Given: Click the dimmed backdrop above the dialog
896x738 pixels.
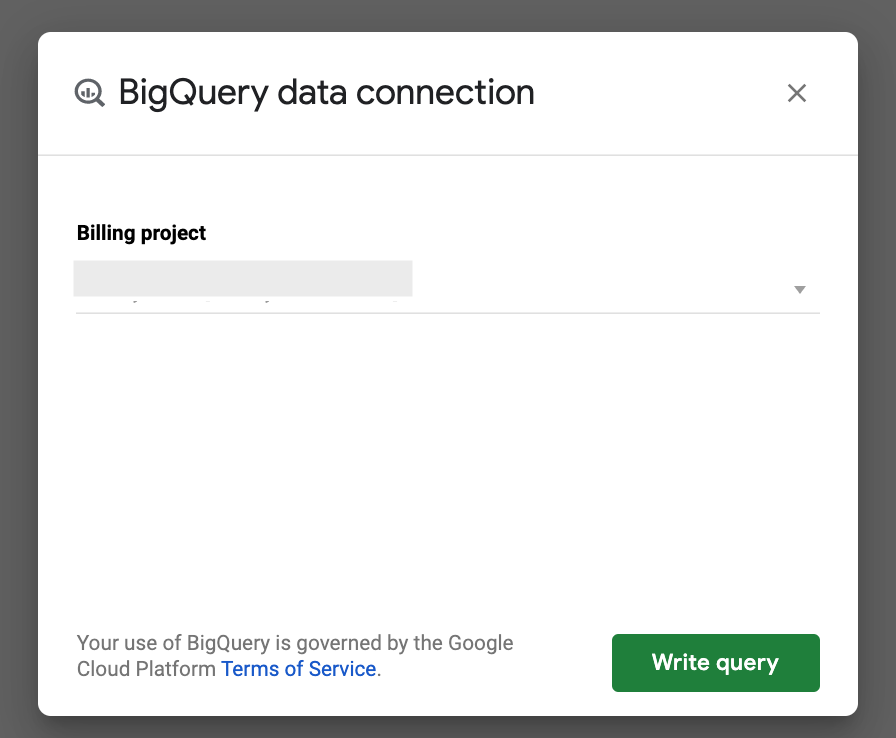Looking at the screenshot, I should (x=447, y=15).
